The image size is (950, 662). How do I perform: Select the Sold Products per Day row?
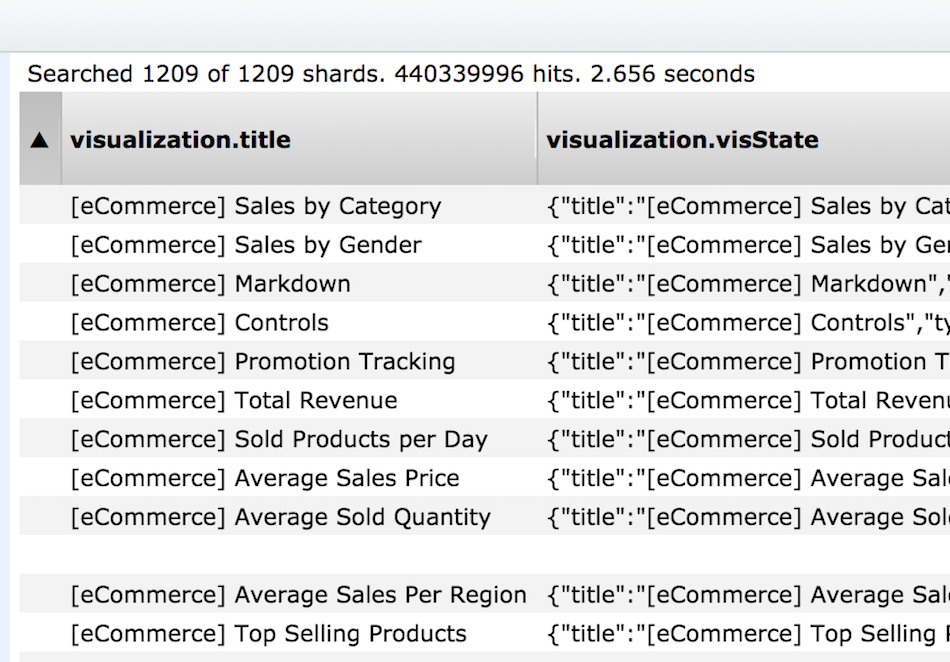(279, 440)
